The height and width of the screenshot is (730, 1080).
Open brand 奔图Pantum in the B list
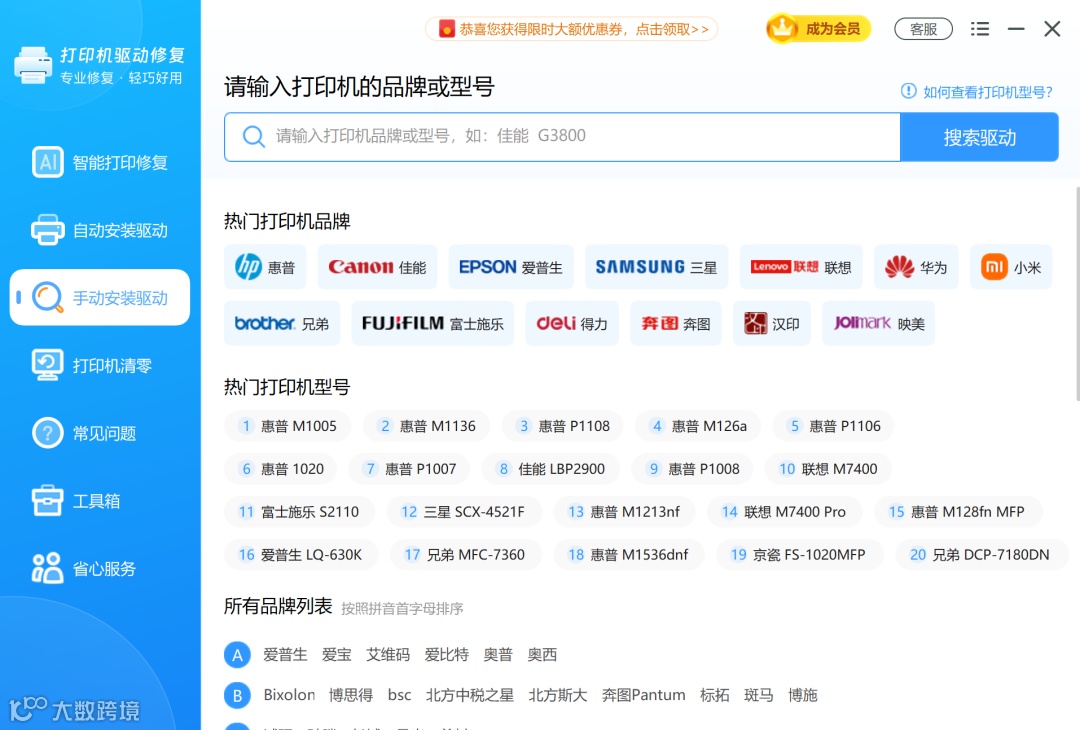[x=643, y=695]
